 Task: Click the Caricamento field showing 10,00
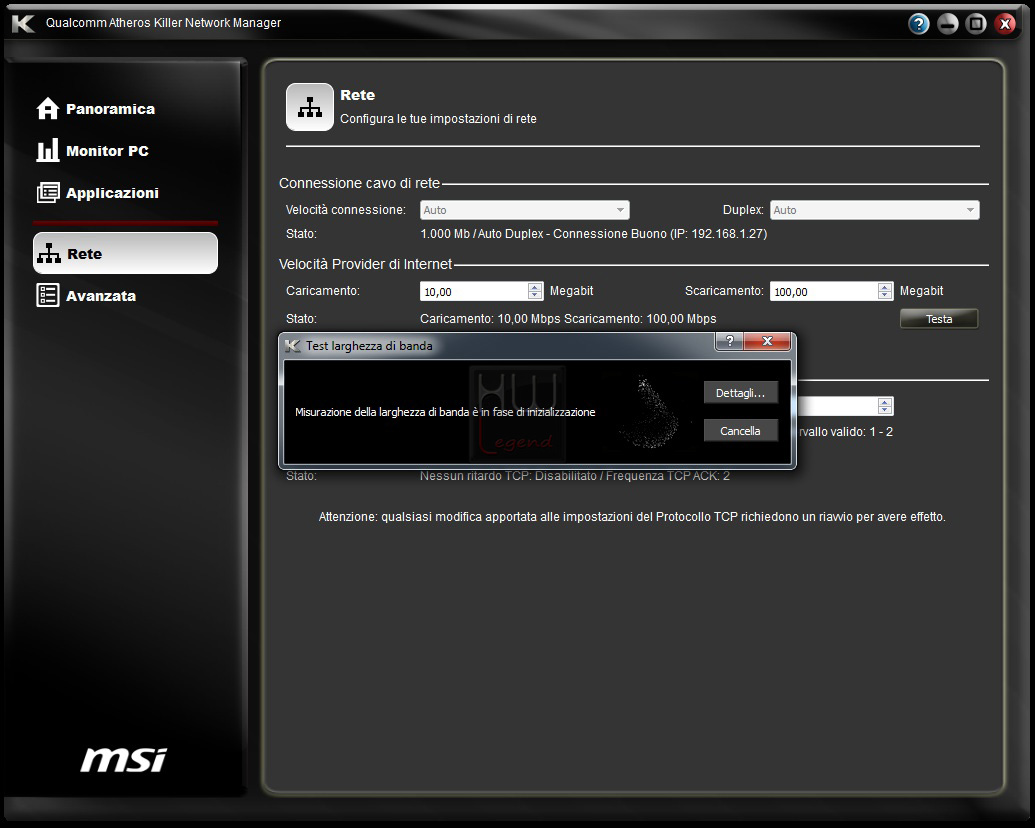coord(474,291)
